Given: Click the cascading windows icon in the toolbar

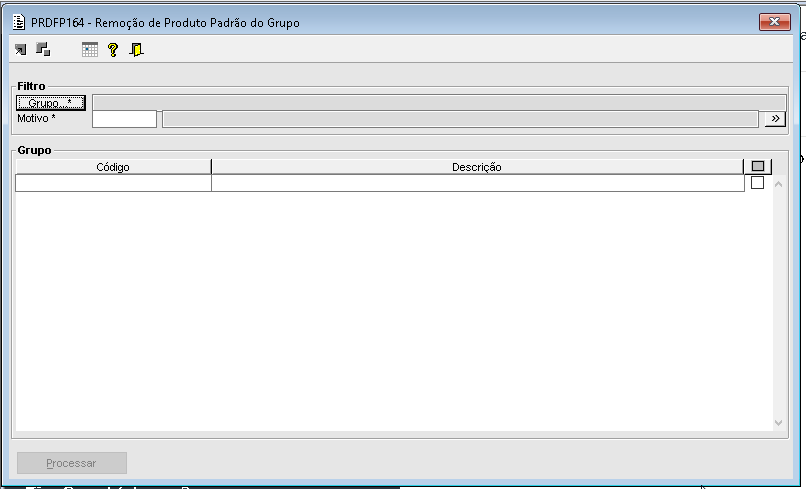Looking at the screenshot, I should [43, 49].
